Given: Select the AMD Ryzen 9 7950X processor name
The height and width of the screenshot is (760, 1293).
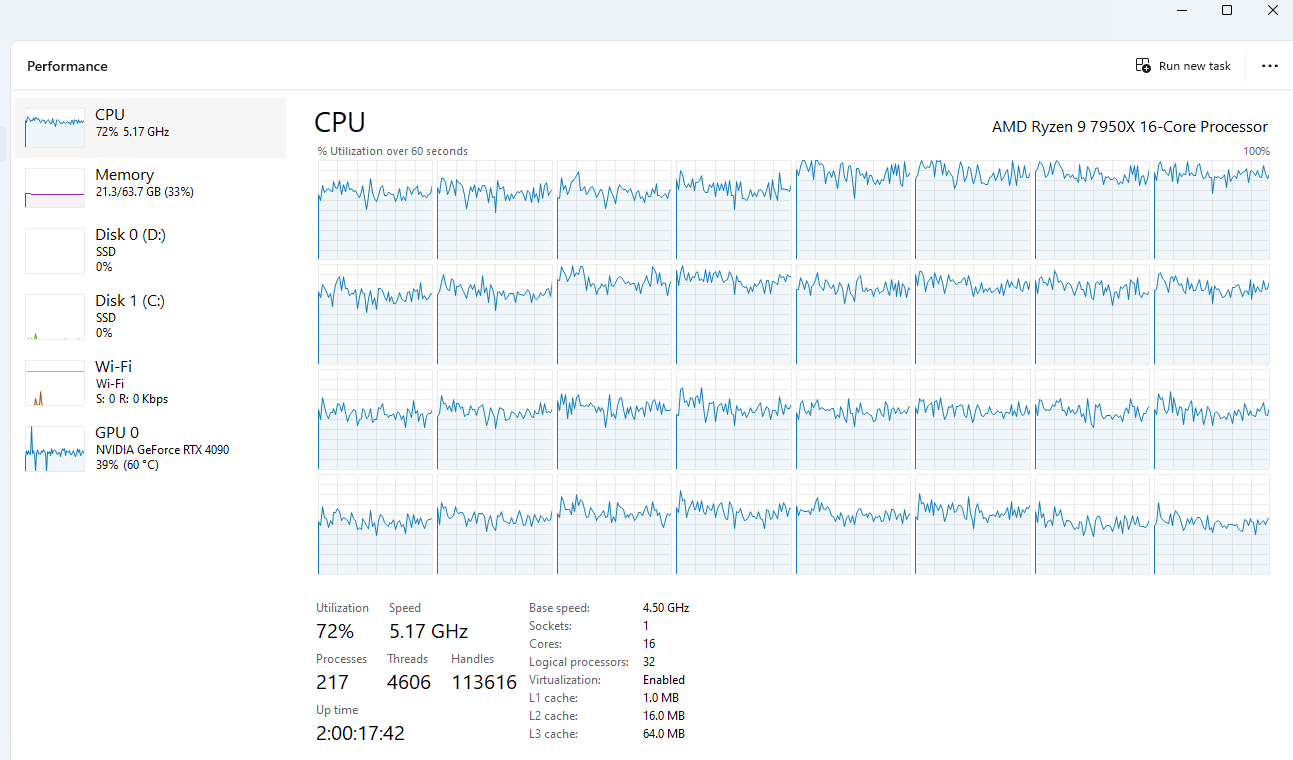Looking at the screenshot, I should click(1130, 127).
